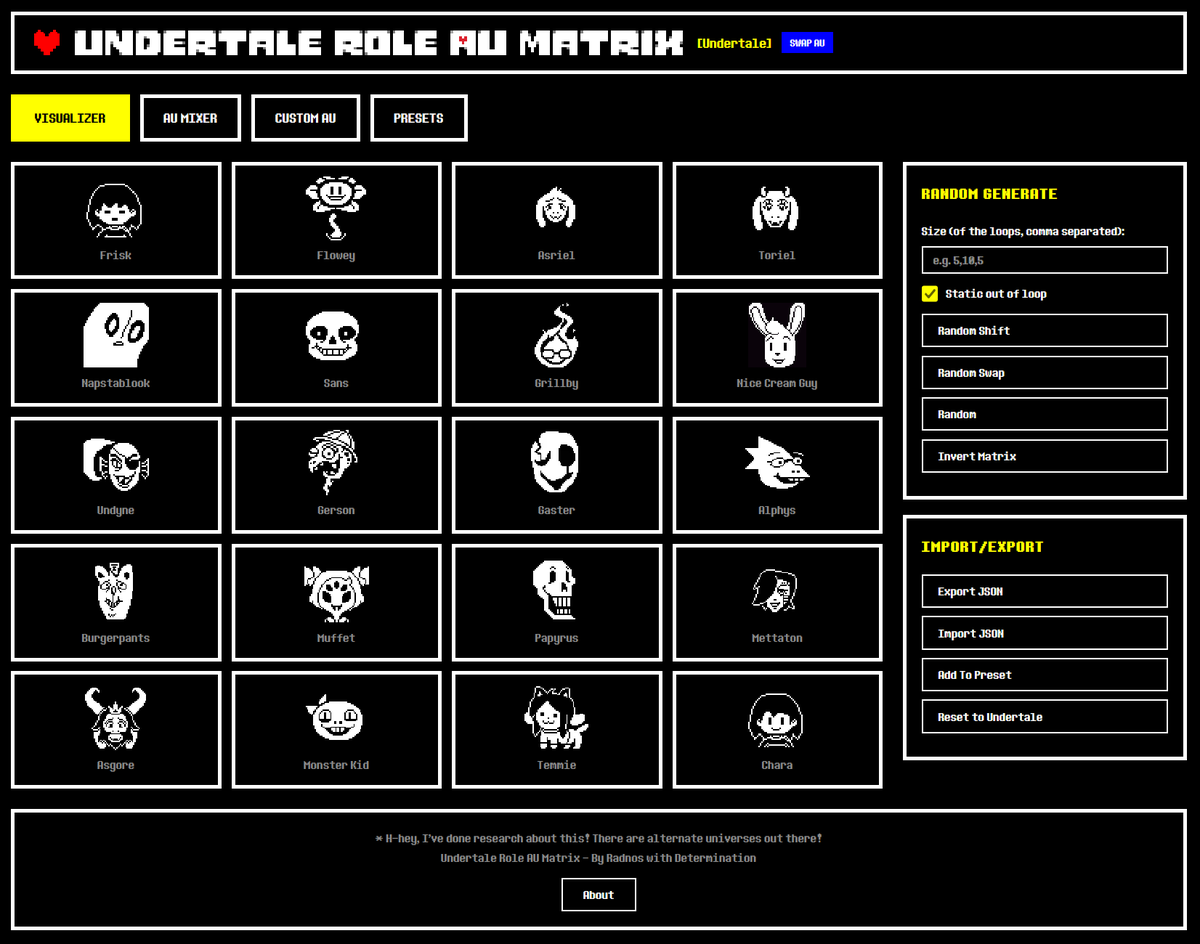The height and width of the screenshot is (944, 1200).
Task: Select the Nice Cream Guy icon
Action: pos(777,337)
